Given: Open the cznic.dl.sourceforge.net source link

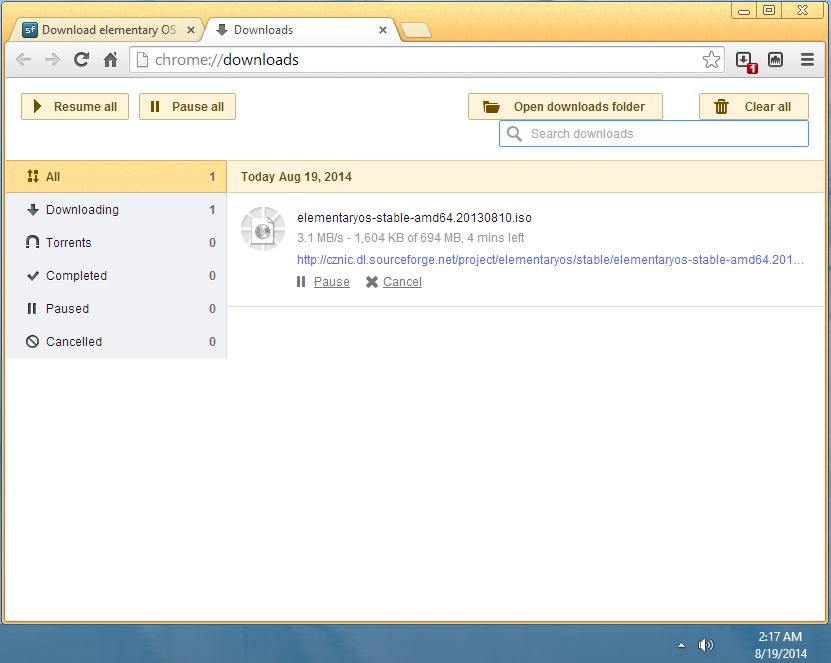Looking at the screenshot, I should (x=550, y=260).
